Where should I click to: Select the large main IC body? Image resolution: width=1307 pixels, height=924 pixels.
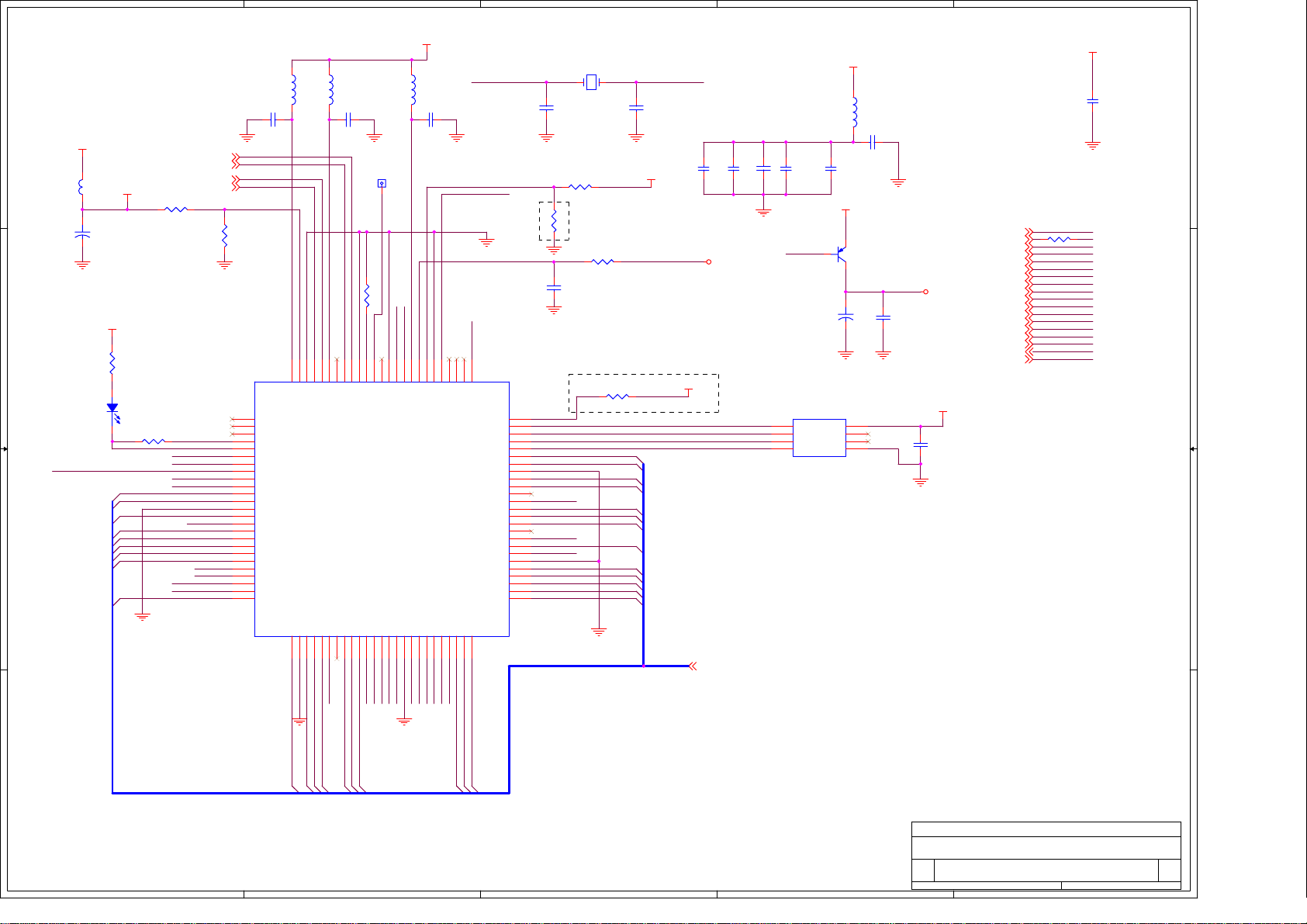pyautogui.click(x=382, y=509)
